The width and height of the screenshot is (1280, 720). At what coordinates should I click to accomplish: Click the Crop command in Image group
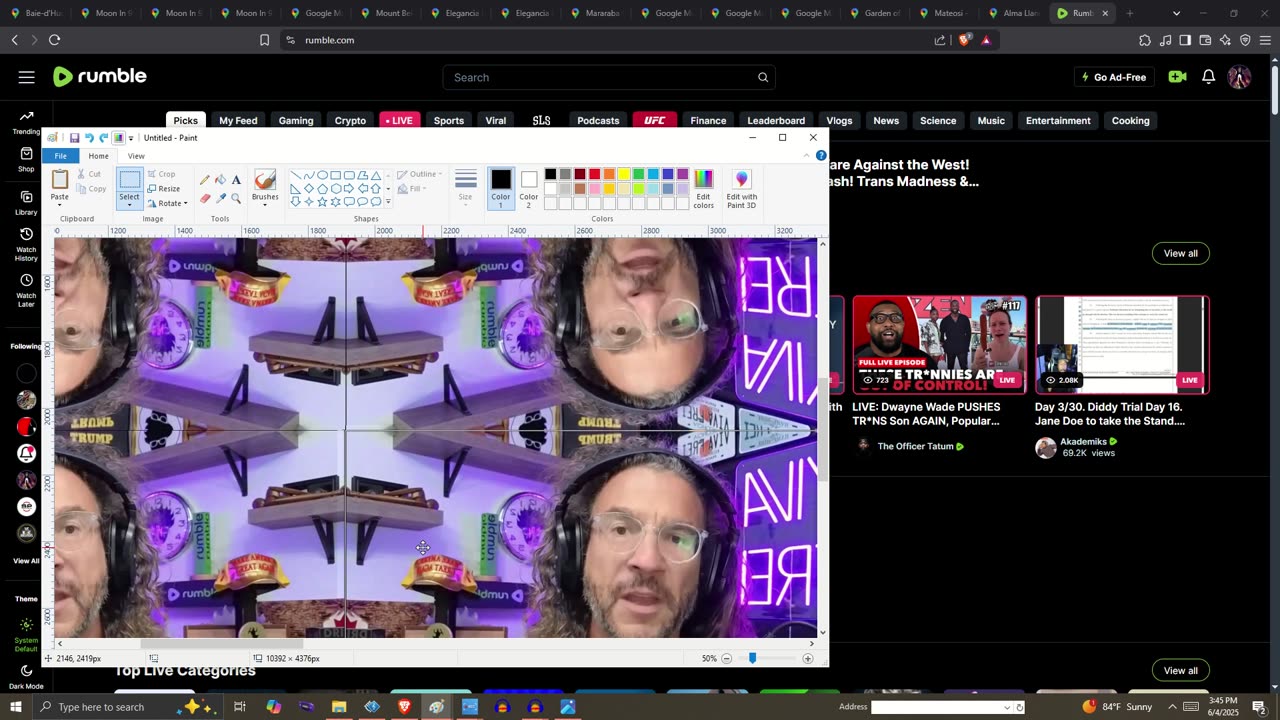point(161,174)
